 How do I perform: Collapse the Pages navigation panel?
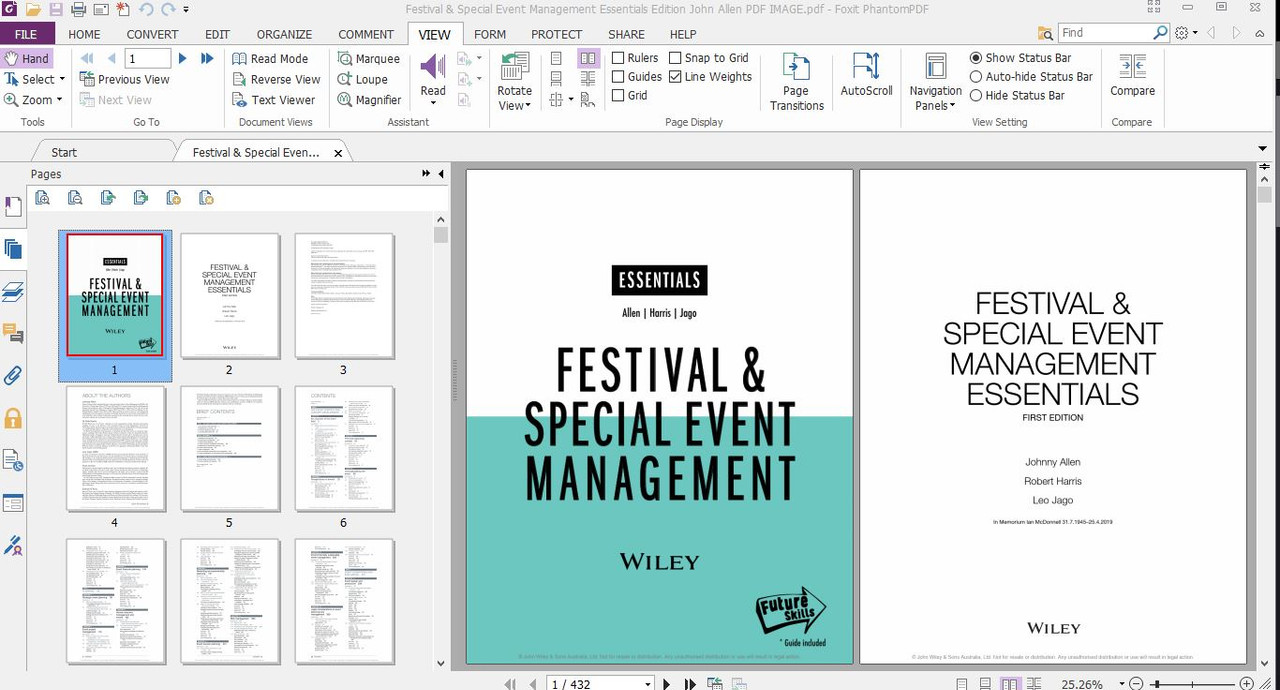click(441, 174)
